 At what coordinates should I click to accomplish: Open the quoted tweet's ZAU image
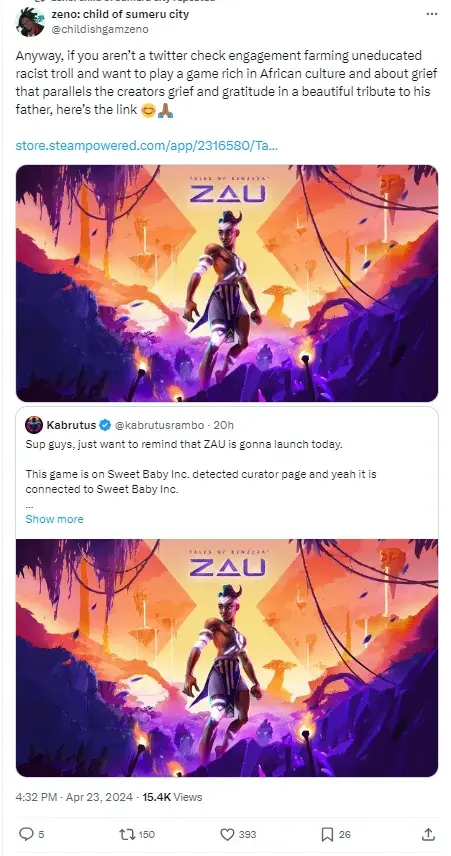pyautogui.click(x=227, y=658)
